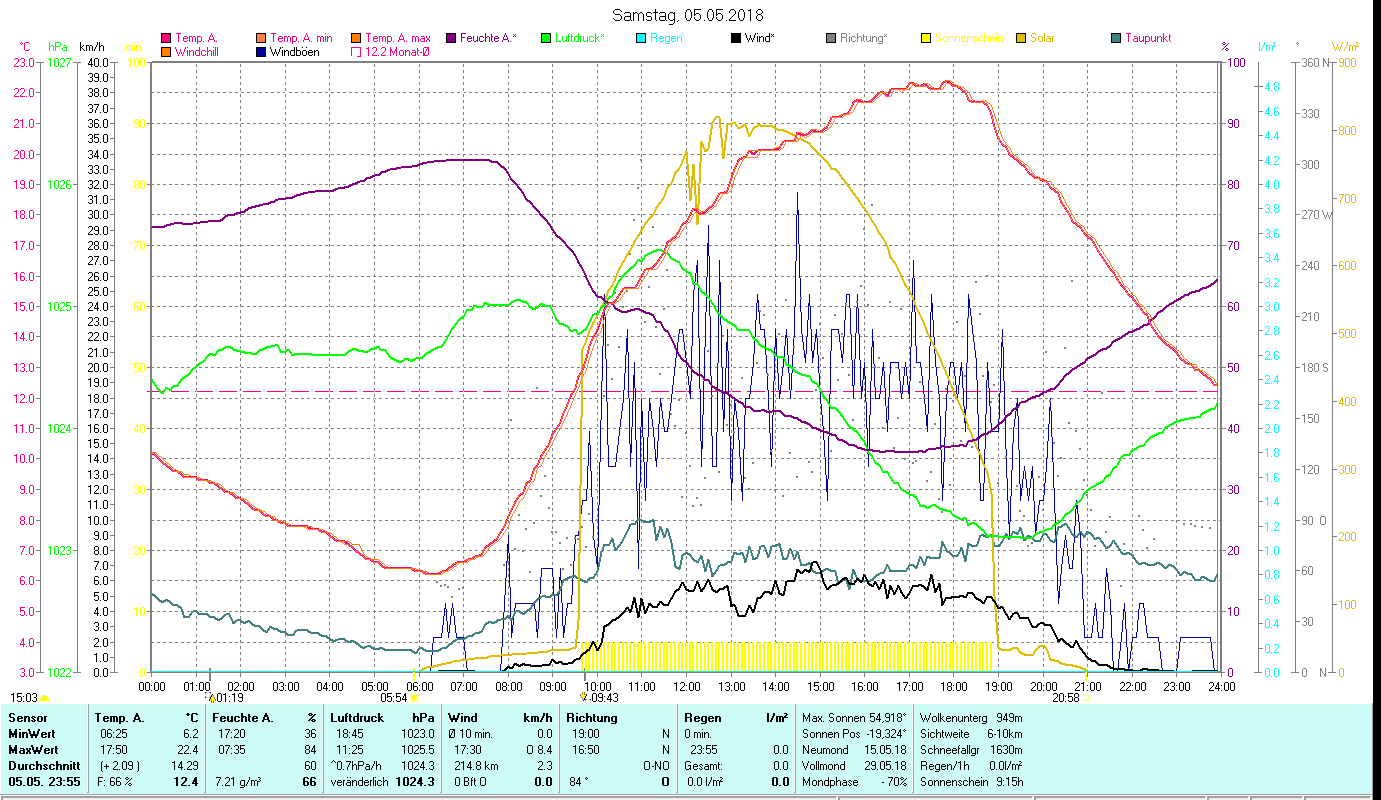
Task: Click the 09:43 marker below the time axis
Action: pyautogui.click(x=602, y=698)
